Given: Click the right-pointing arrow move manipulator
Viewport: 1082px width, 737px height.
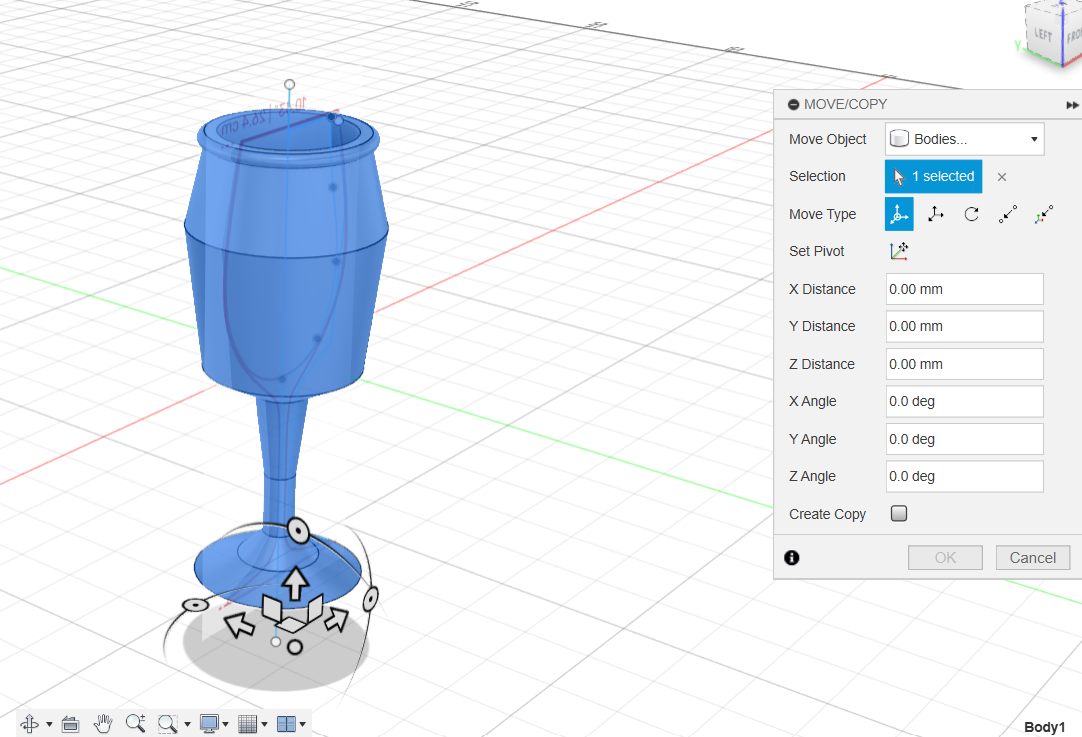Looking at the screenshot, I should click(x=337, y=618).
